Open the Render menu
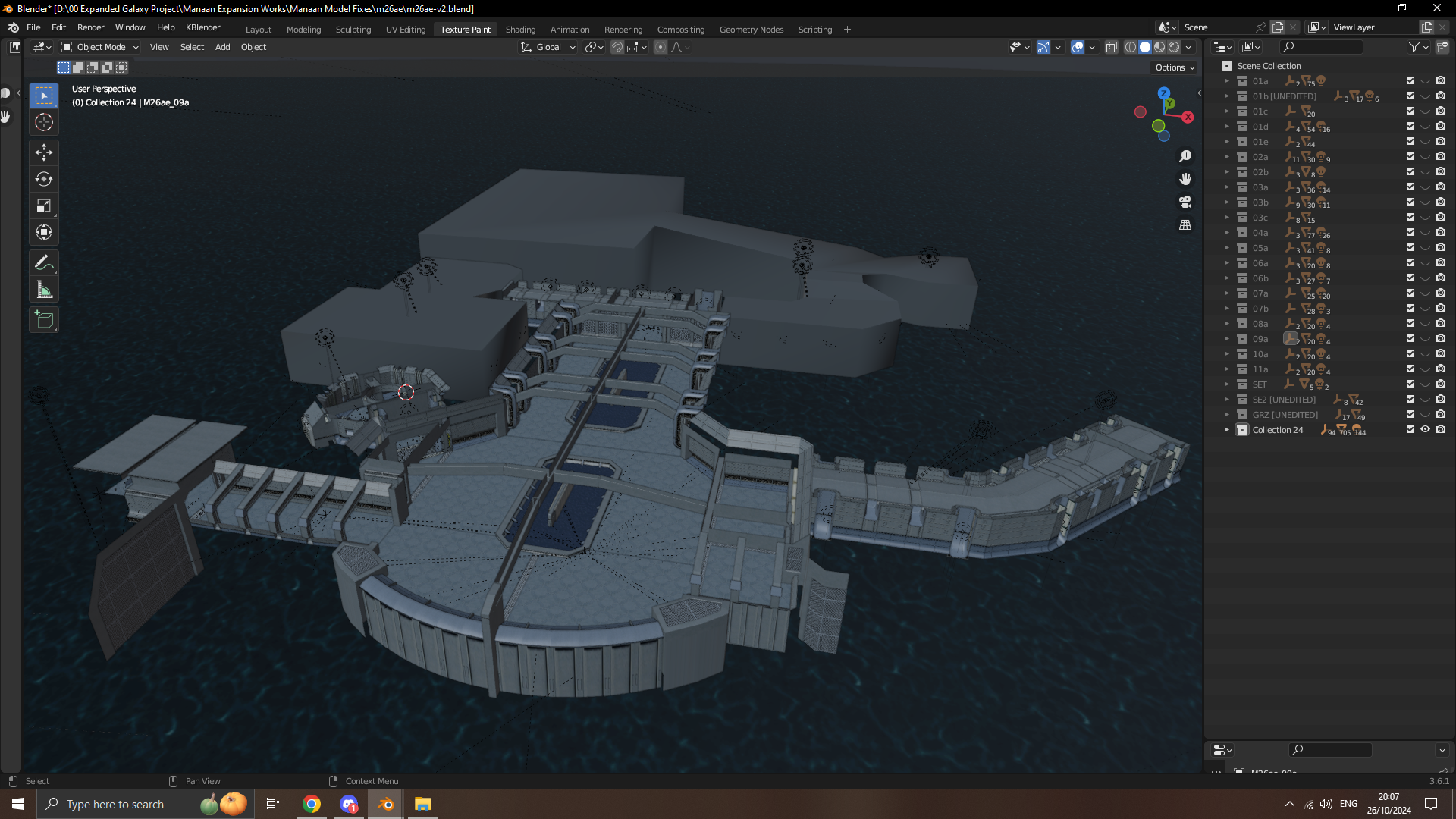1456x819 pixels. pyautogui.click(x=90, y=27)
